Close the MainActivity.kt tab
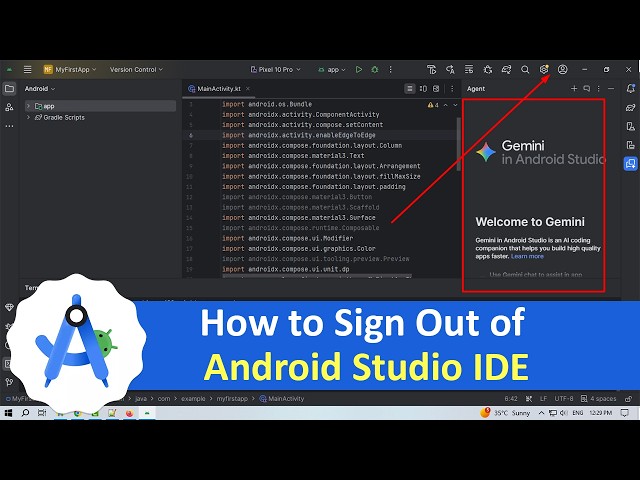640x480 pixels. pos(248,89)
